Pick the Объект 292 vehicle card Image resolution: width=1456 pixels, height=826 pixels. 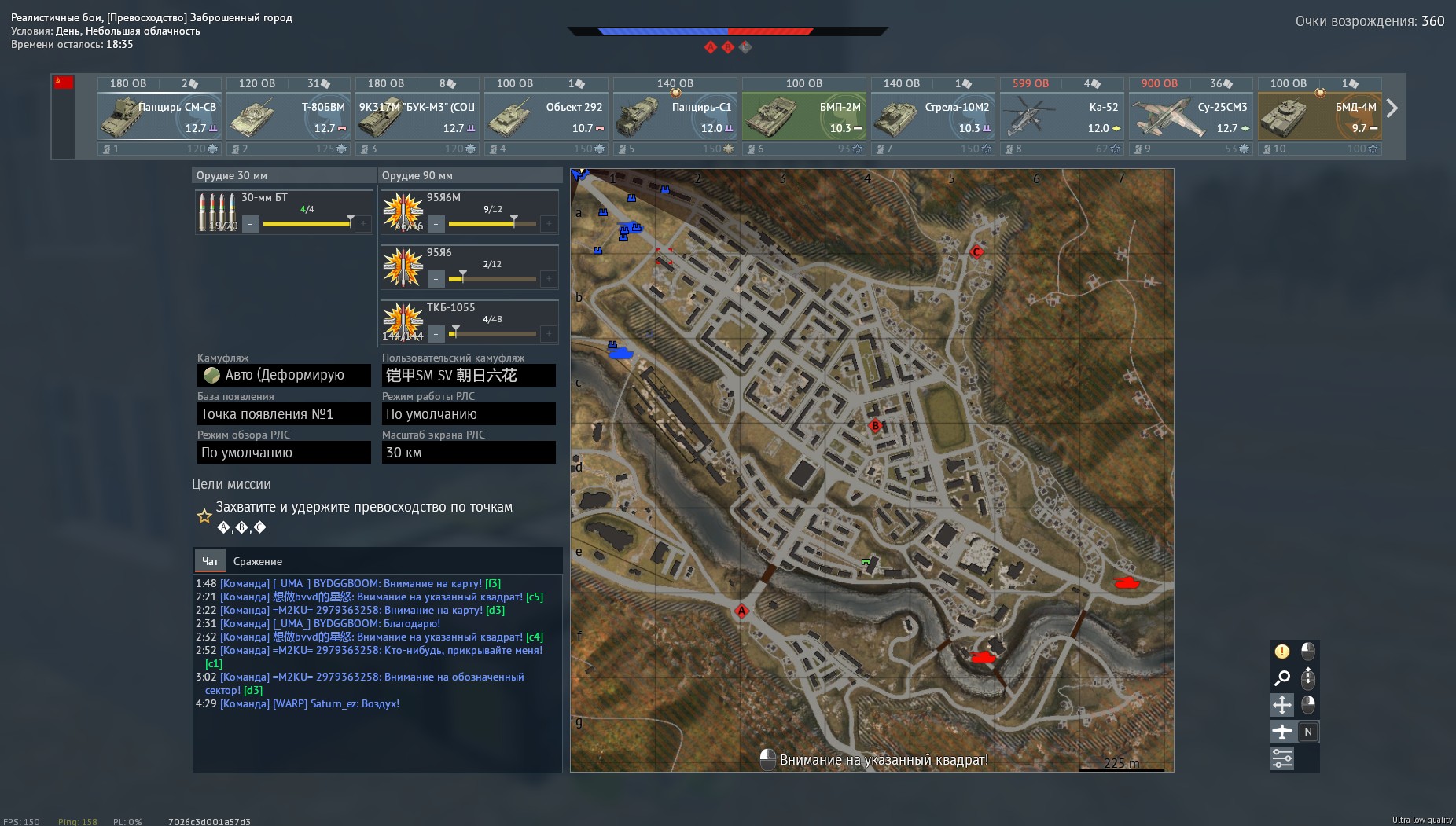pyautogui.click(x=546, y=116)
